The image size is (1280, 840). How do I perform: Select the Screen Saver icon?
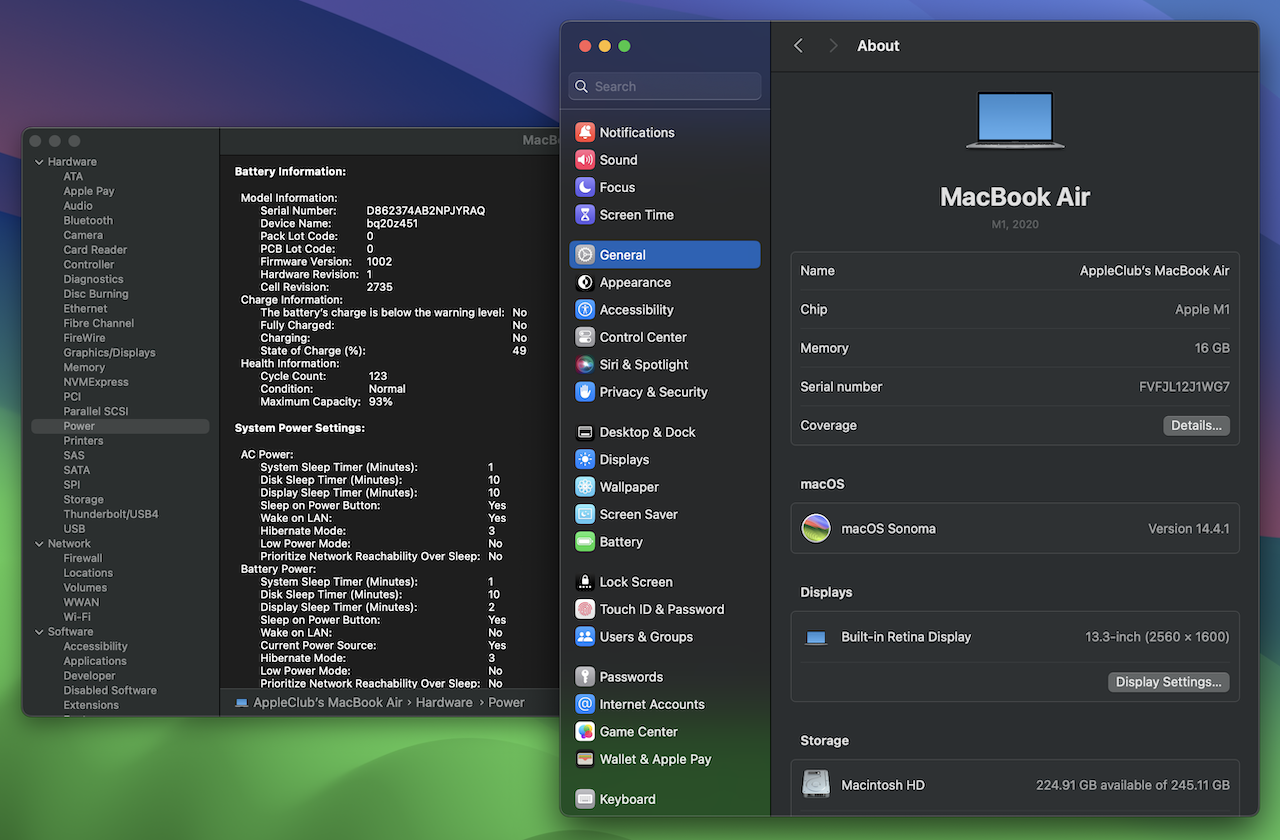(585, 514)
